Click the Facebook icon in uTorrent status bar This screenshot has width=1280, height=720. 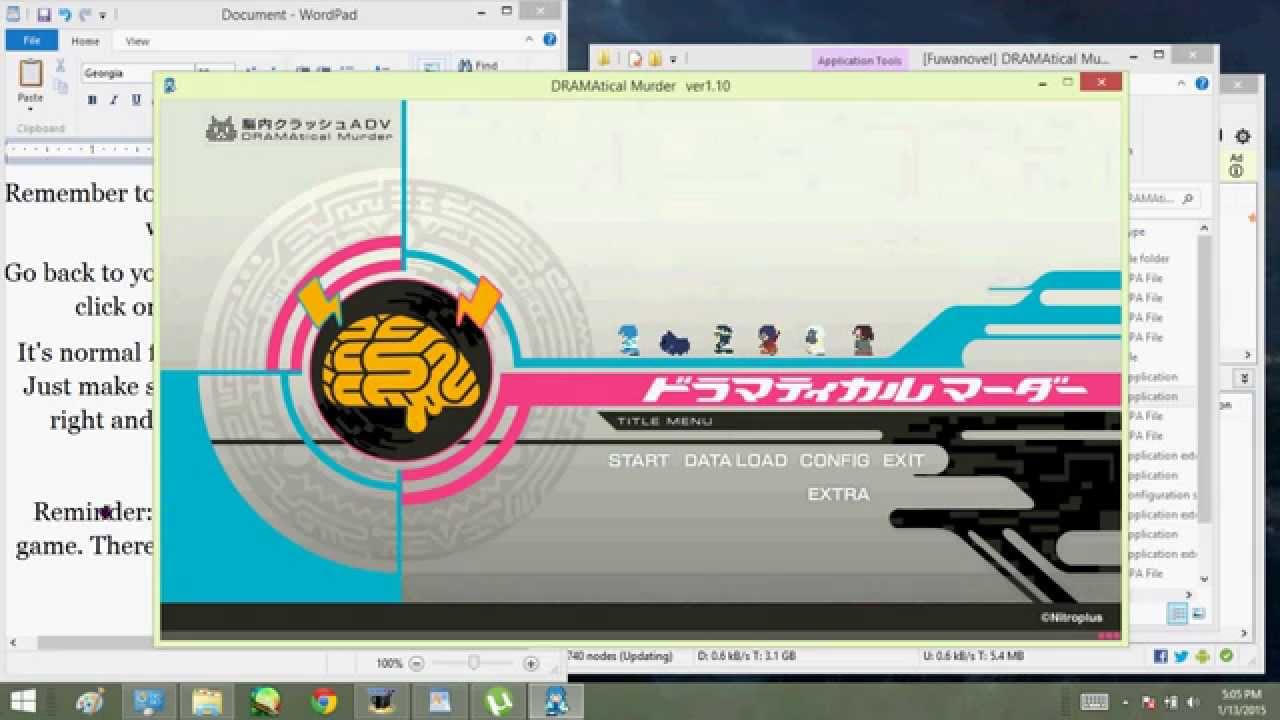tap(1161, 657)
